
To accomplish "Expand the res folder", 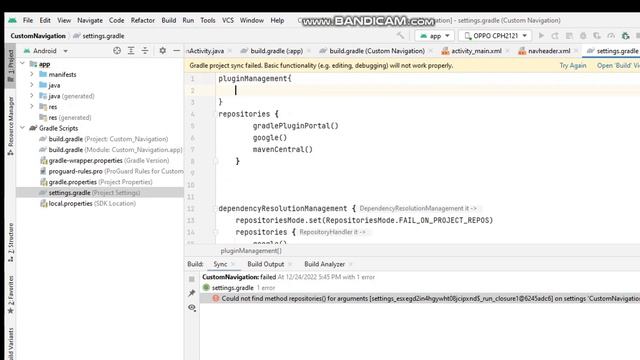I will coord(32,106).
